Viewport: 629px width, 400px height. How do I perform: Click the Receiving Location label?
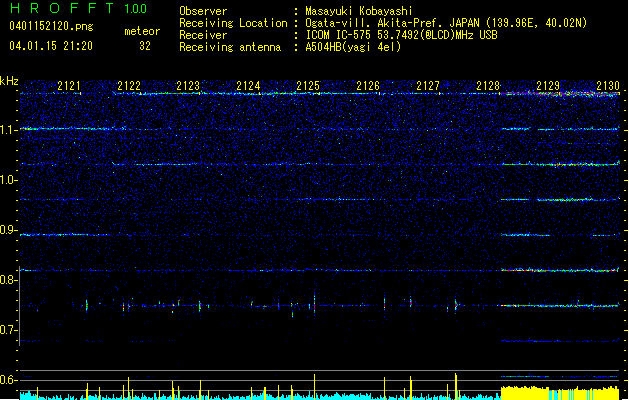coord(233,23)
